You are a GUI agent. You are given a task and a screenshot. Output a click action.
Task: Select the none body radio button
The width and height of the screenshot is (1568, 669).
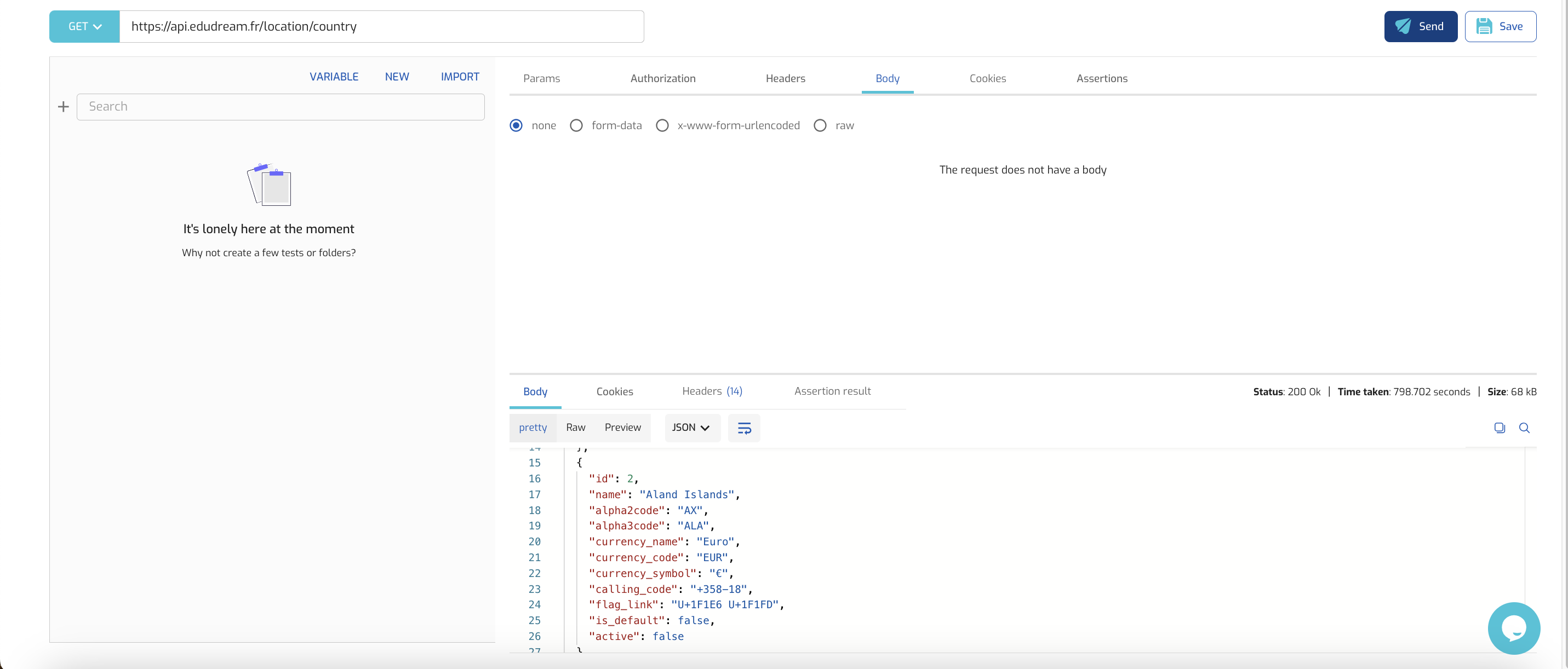coord(516,126)
